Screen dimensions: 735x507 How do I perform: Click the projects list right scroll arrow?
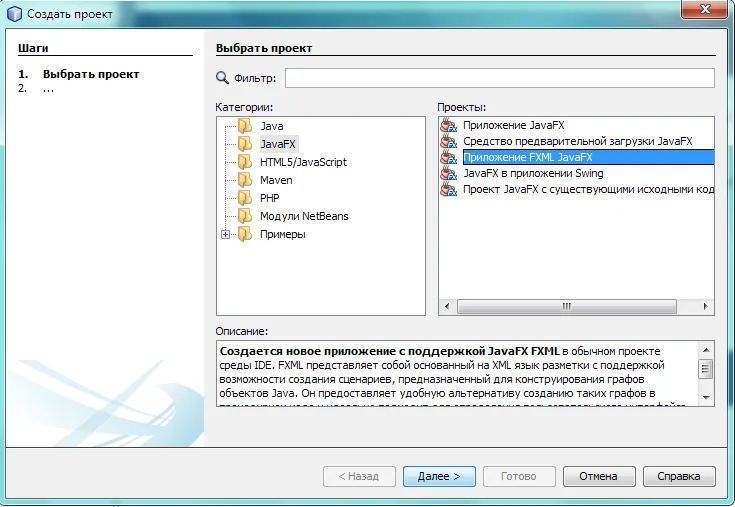tap(705, 306)
